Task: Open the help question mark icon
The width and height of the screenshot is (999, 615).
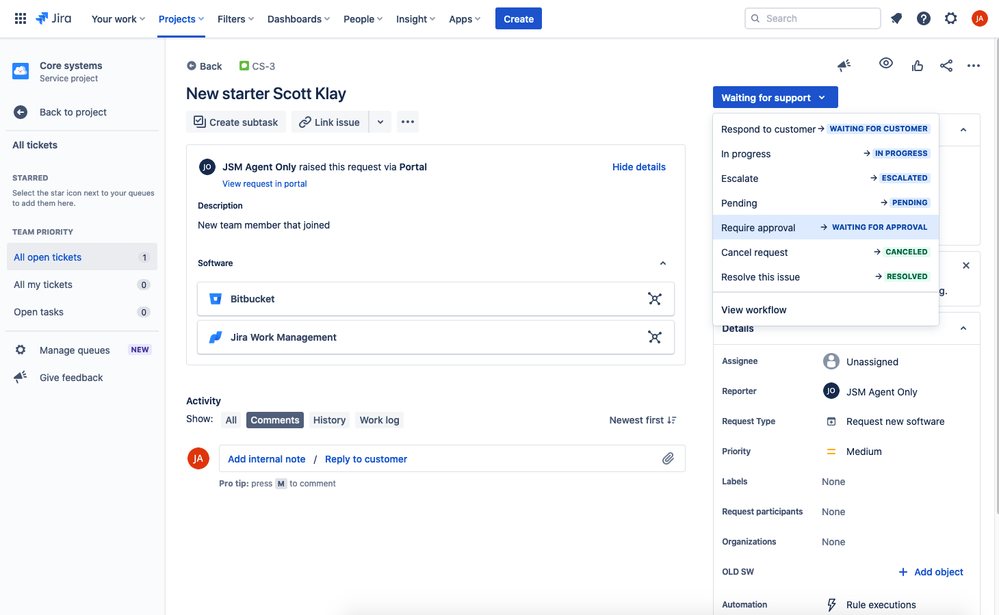Action: [x=923, y=18]
